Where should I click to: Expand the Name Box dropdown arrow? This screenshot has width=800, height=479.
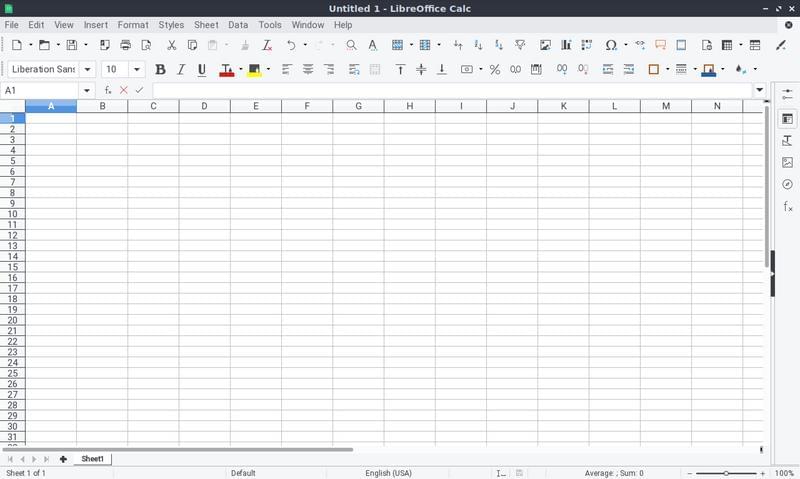[87, 90]
